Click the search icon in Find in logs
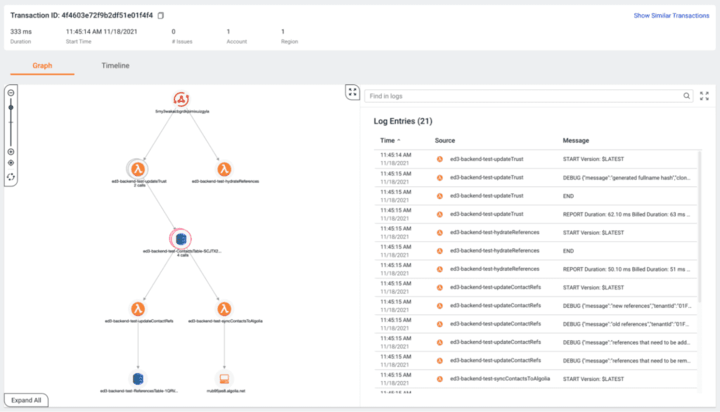Viewport: 720px width, 412px height. 686,96
